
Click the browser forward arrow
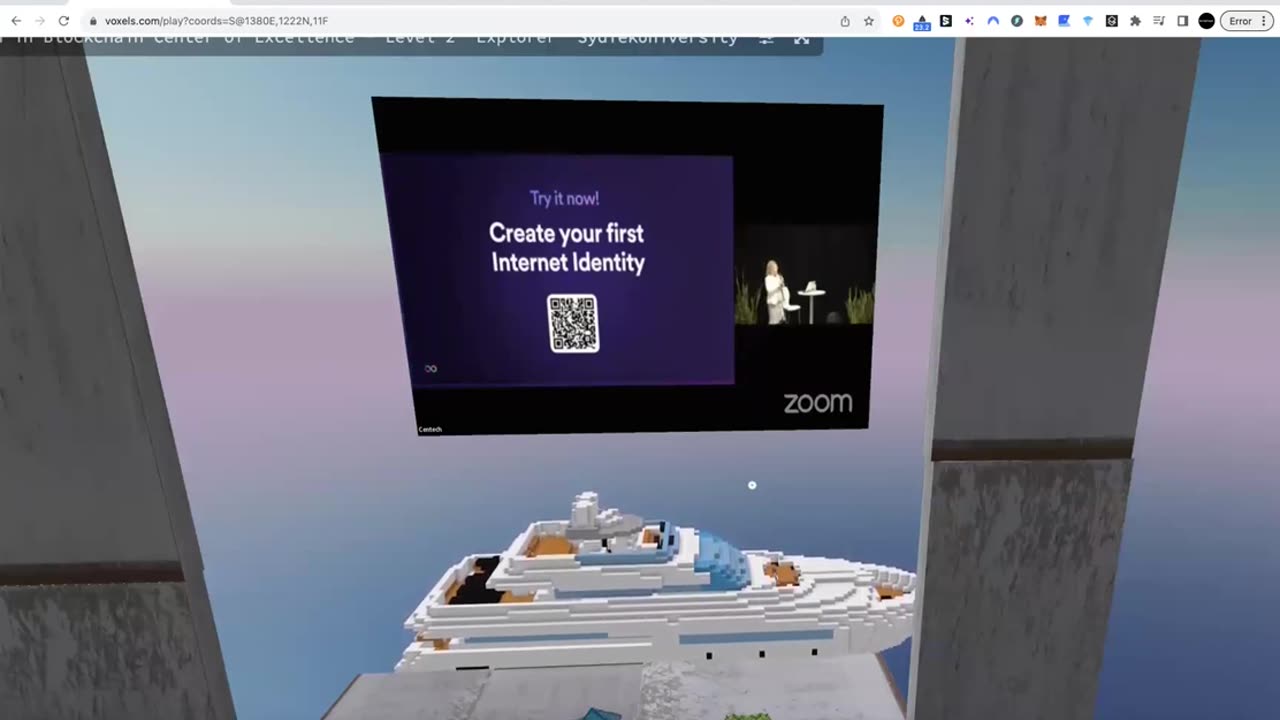[x=40, y=21]
